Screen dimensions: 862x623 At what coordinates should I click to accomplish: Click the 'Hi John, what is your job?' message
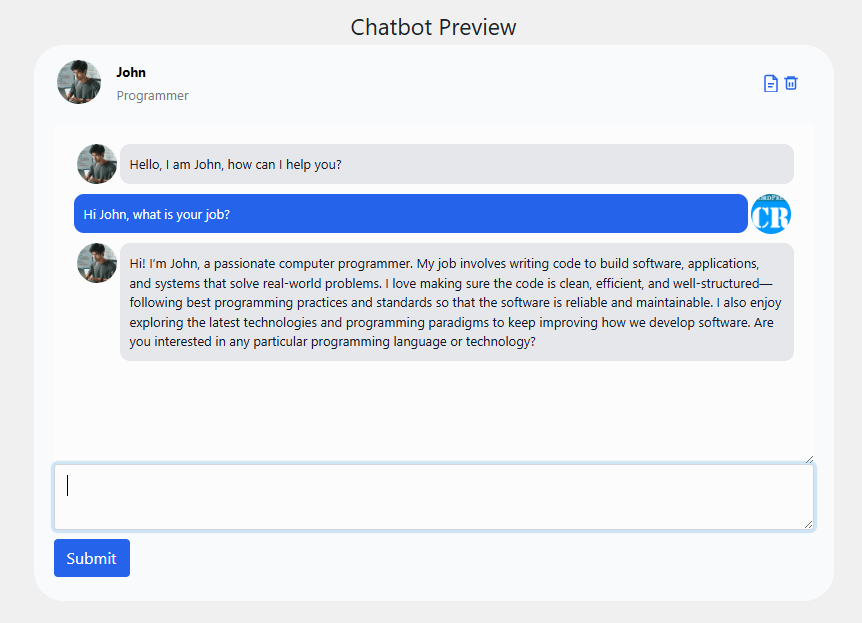pyautogui.click(x=411, y=214)
